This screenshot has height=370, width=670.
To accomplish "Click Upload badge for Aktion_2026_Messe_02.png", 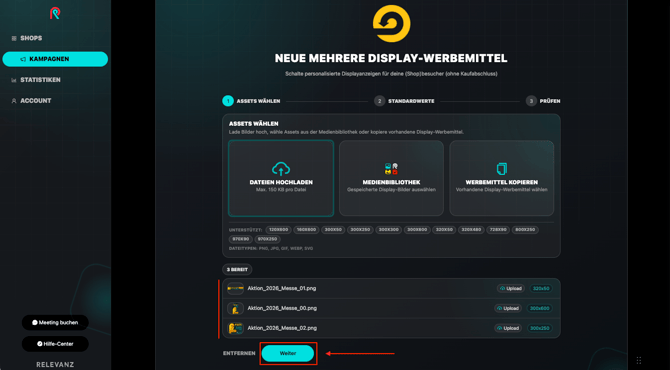I will coord(508,328).
